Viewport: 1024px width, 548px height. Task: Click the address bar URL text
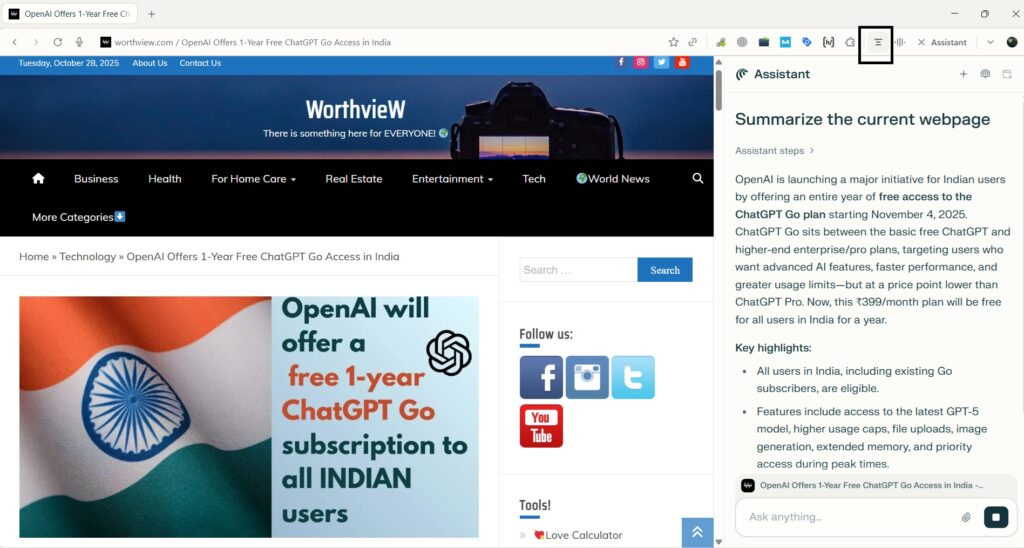pyautogui.click(x=252, y=42)
